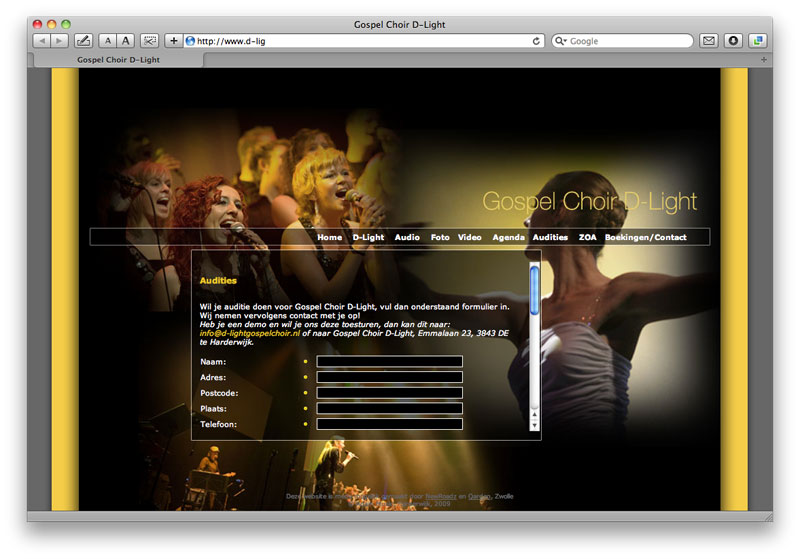The height and width of the screenshot is (559, 800).
Task: Open the Audities menu item
Action: tap(550, 237)
